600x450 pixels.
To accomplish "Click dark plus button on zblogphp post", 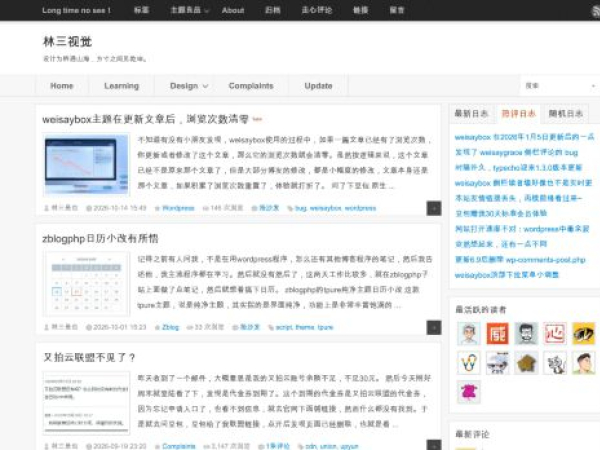I will pos(434,328).
